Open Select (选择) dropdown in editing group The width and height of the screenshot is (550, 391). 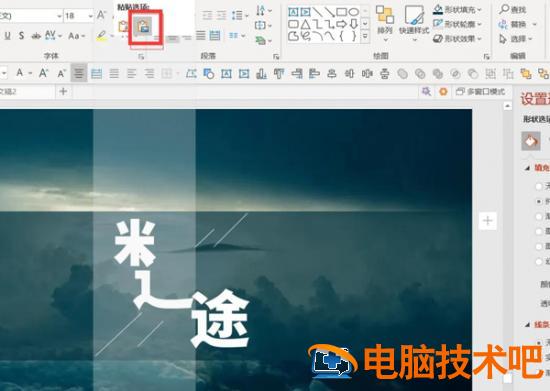pos(516,39)
